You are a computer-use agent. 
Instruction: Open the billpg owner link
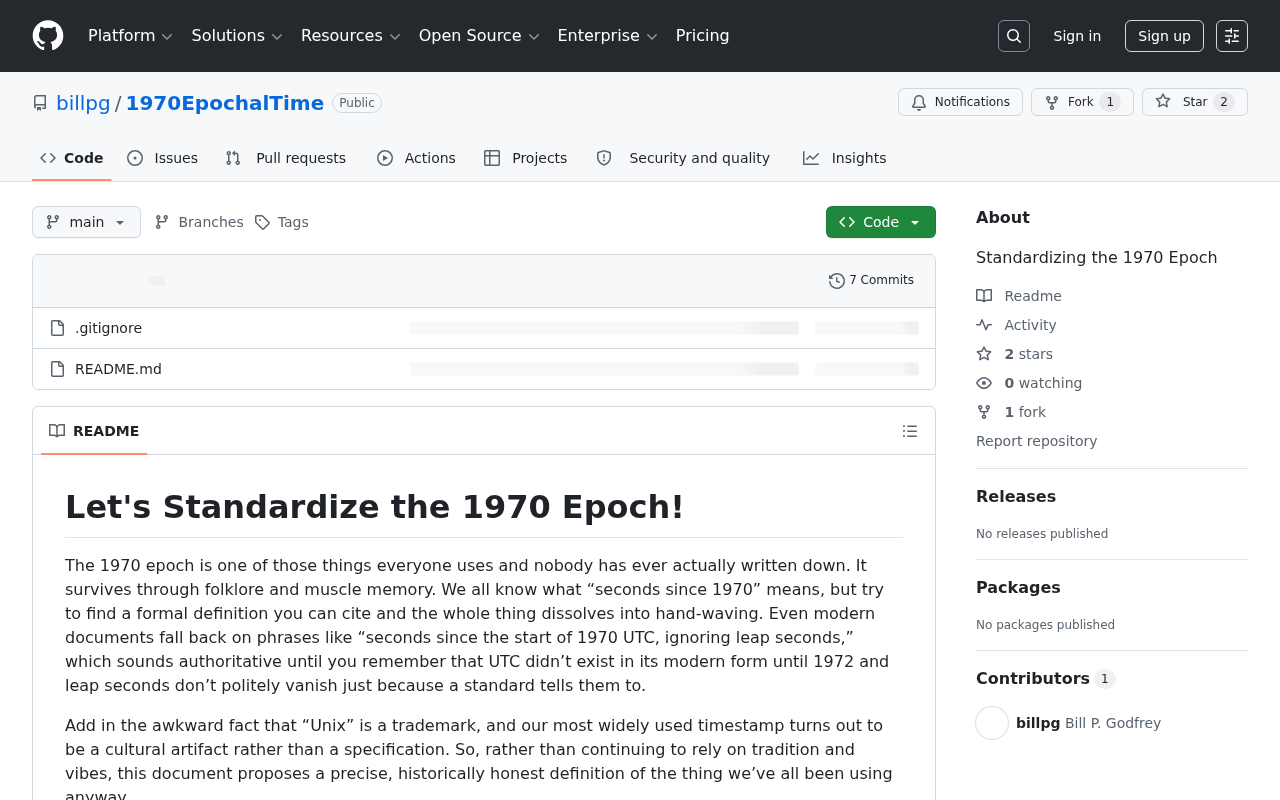pyautogui.click(x=83, y=103)
